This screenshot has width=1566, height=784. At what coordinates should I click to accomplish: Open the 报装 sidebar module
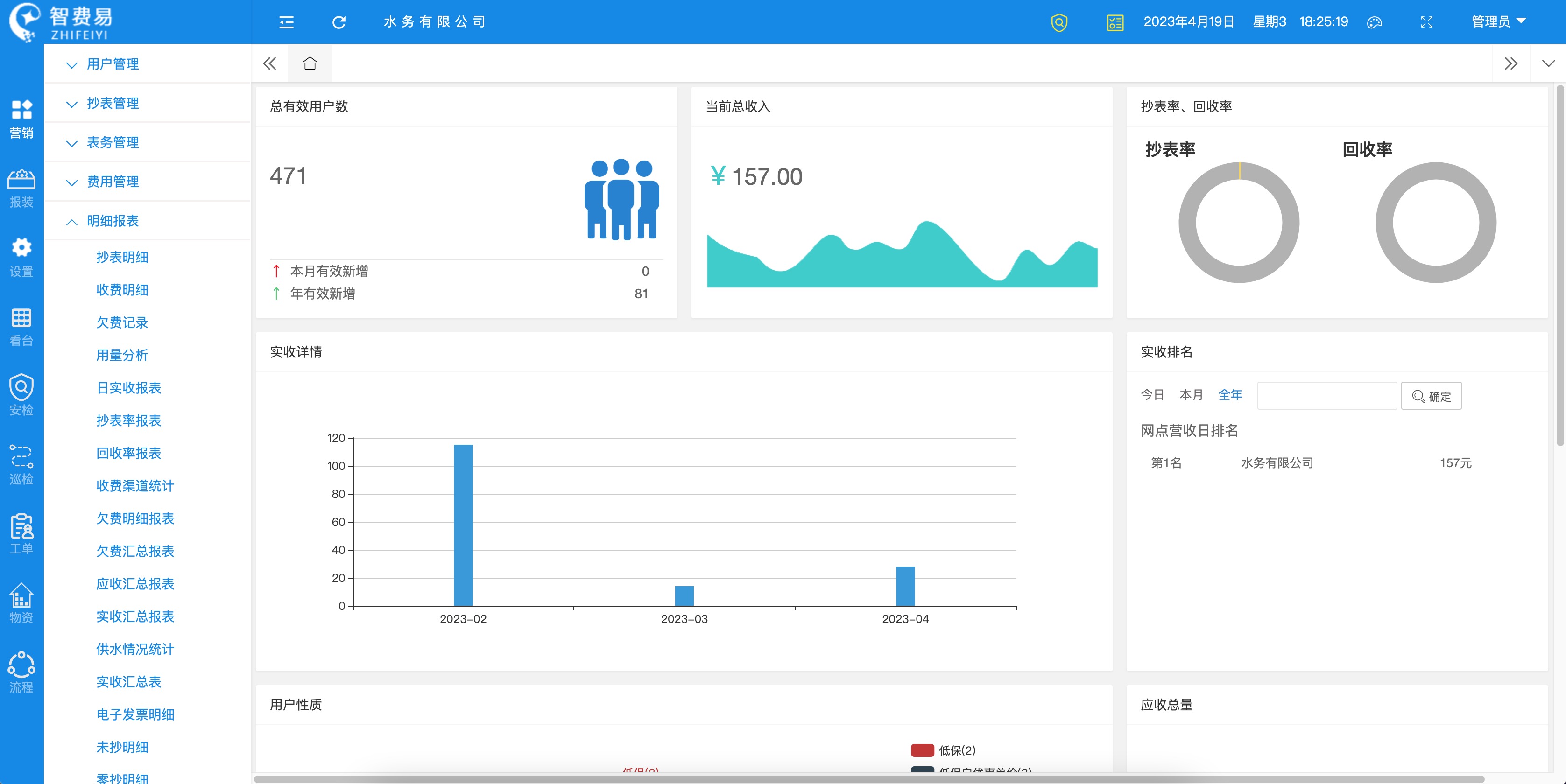point(21,189)
